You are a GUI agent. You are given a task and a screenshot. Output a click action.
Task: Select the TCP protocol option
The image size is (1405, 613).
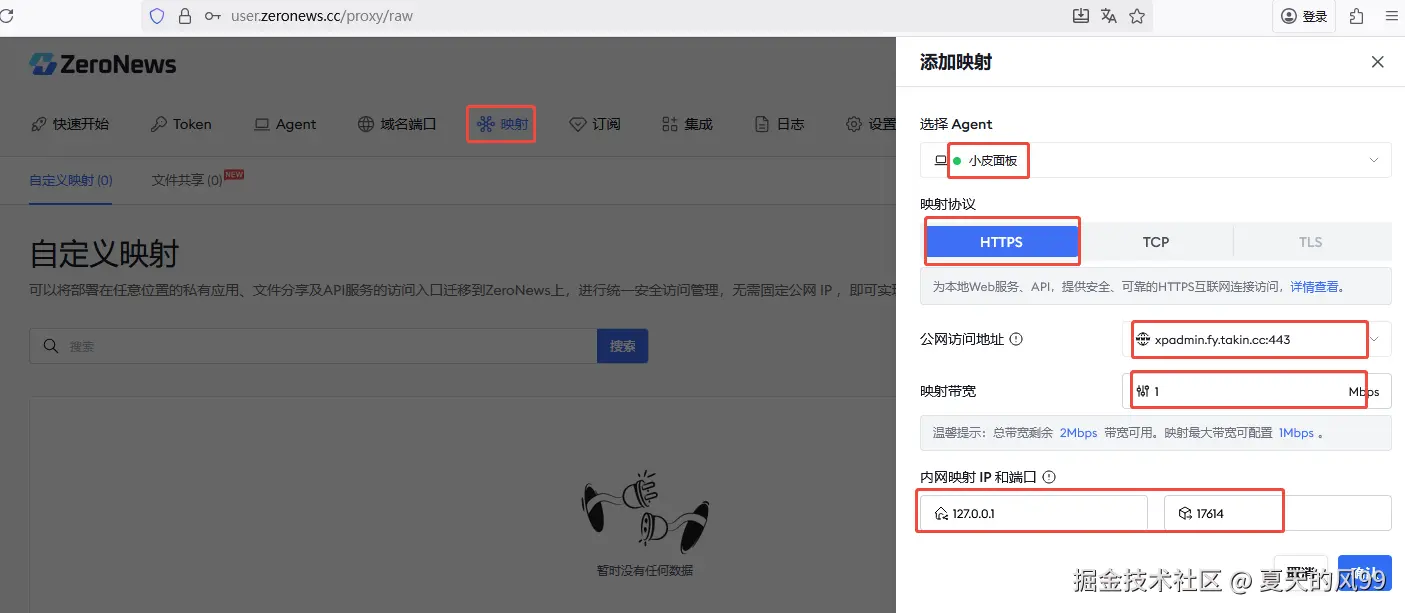click(1156, 242)
